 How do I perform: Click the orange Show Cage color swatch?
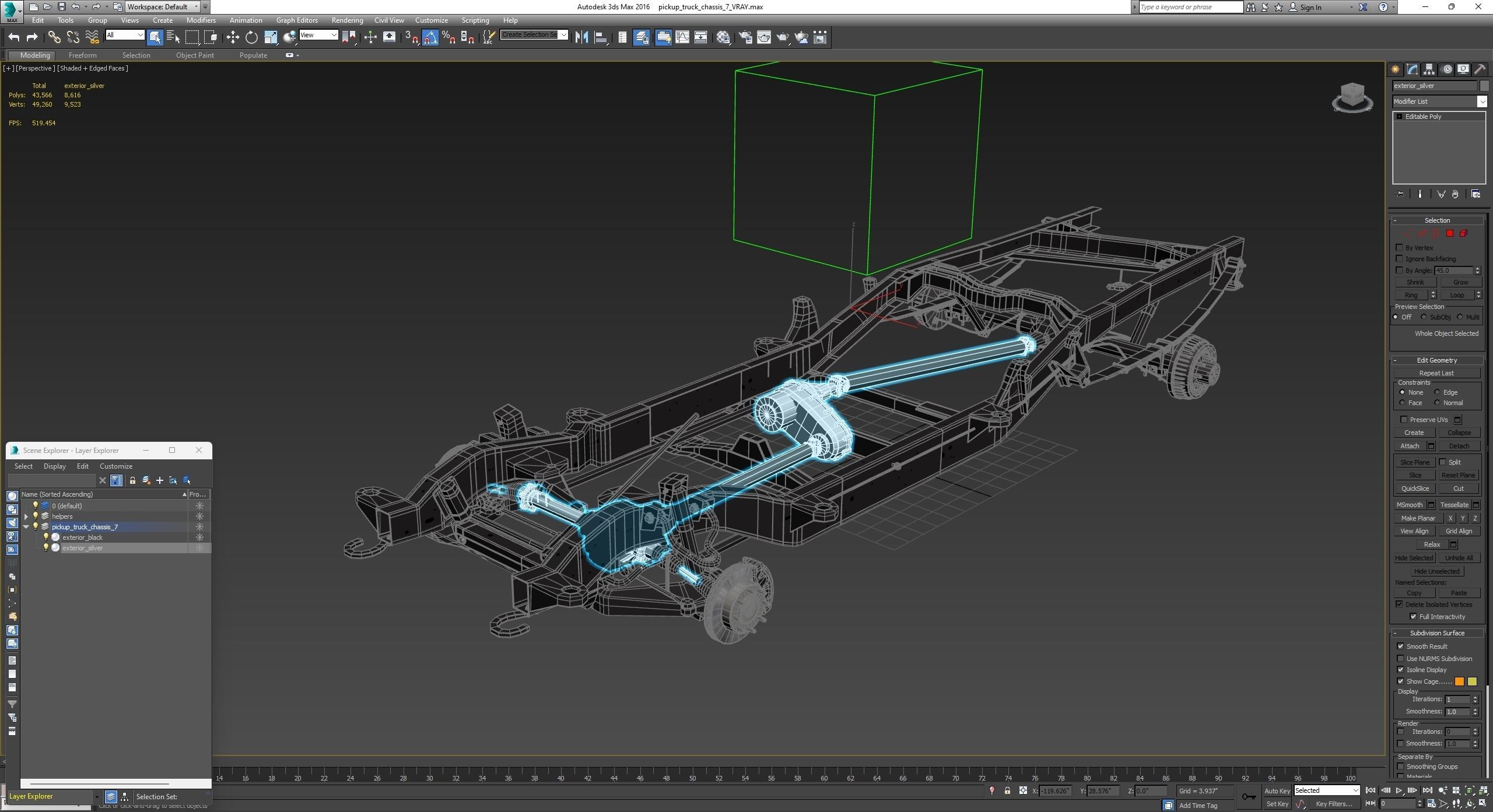[1459, 681]
